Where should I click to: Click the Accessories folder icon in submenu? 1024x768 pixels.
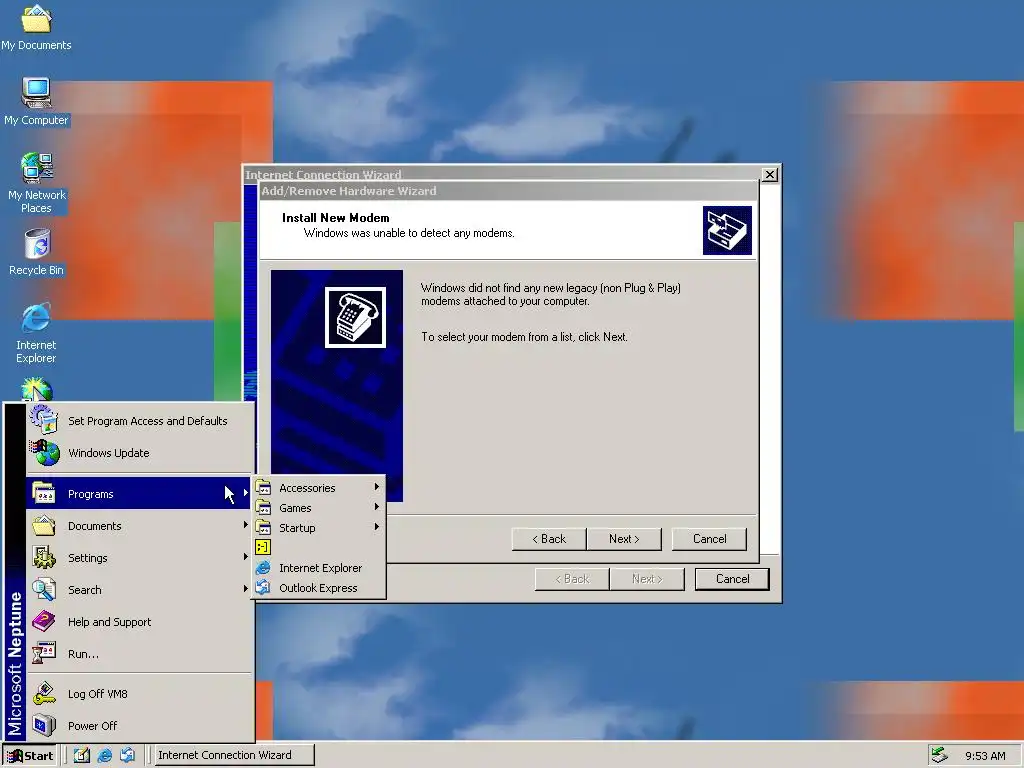tap(263, 487)
